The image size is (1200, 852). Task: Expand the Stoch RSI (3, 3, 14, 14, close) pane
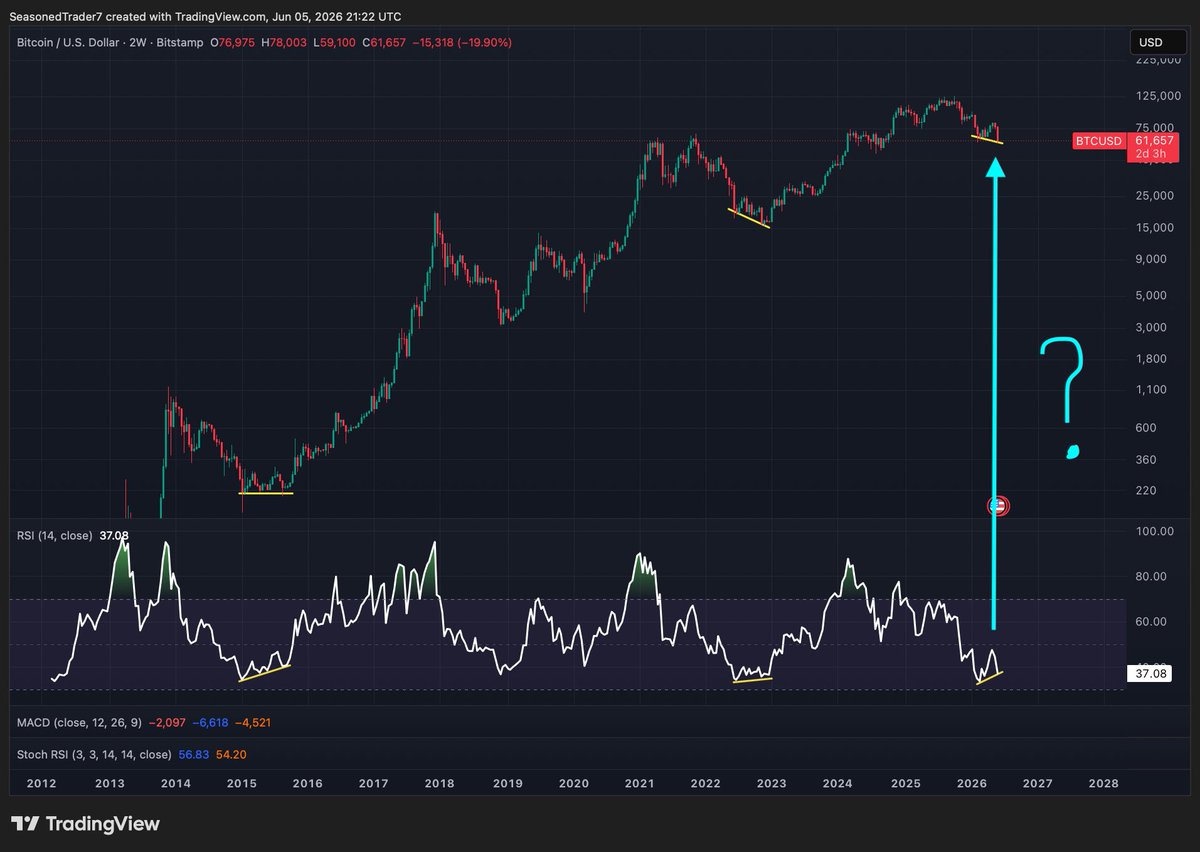pyautogui.click(x=94, y=754)
